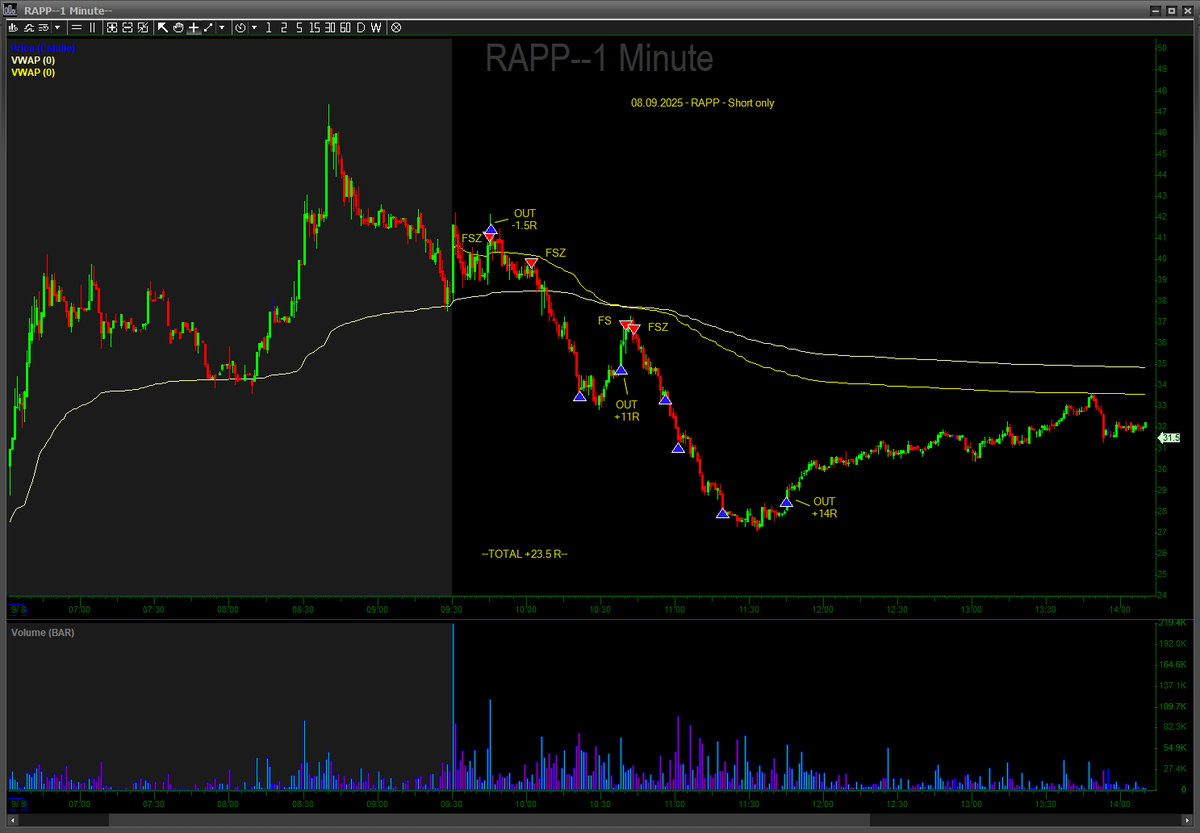Switch to Daily (D) timeframe
1200x833 pixels.
(x=361, y=28)
